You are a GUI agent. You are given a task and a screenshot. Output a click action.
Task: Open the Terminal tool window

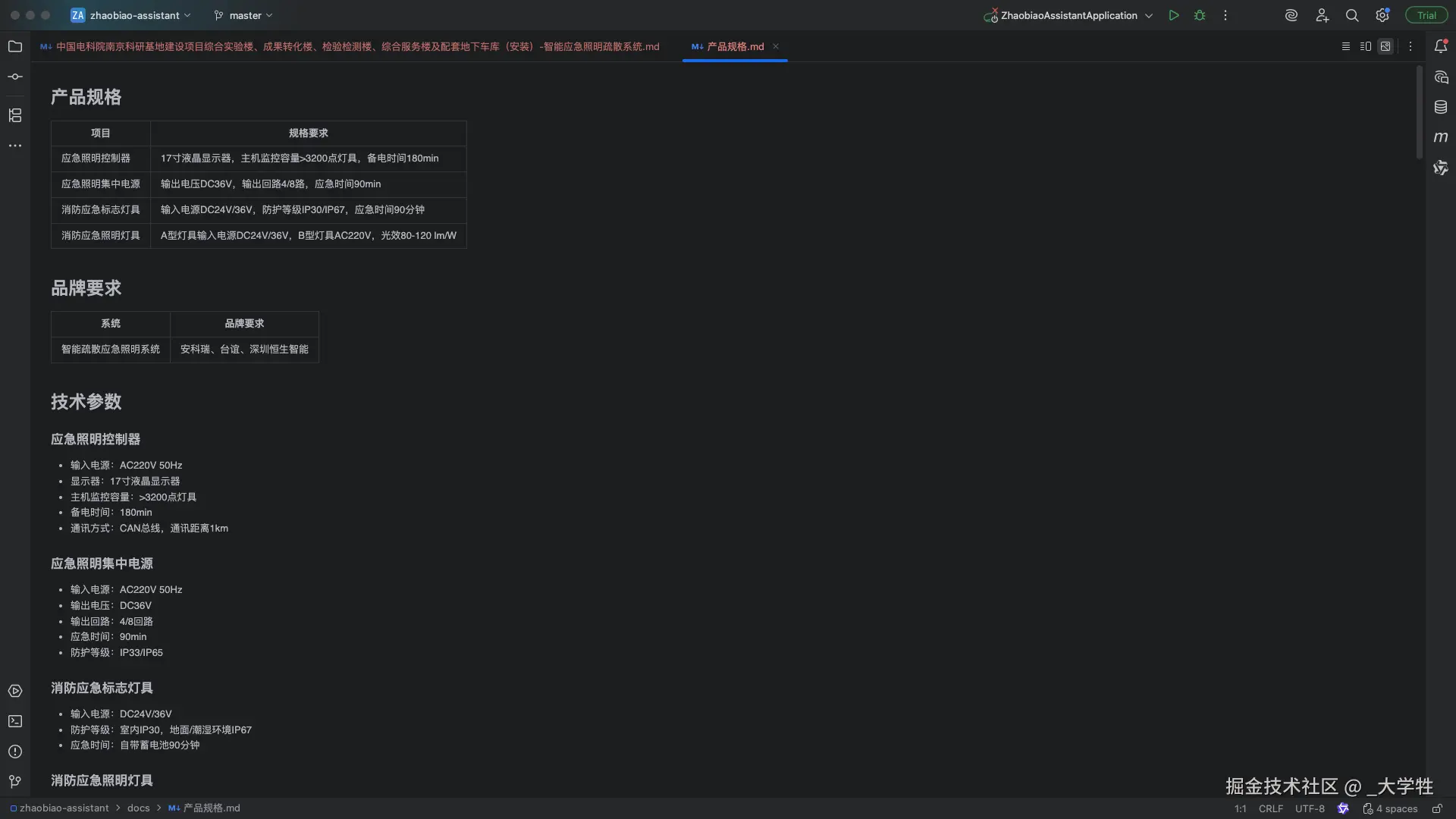pyautogui.click(x=15, y=721)
